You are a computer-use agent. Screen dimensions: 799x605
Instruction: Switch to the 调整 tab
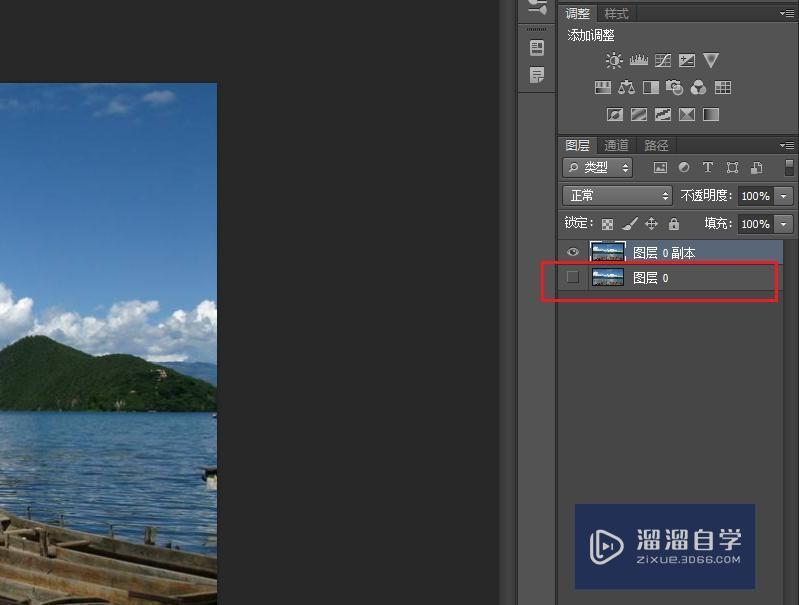(577, 14)
